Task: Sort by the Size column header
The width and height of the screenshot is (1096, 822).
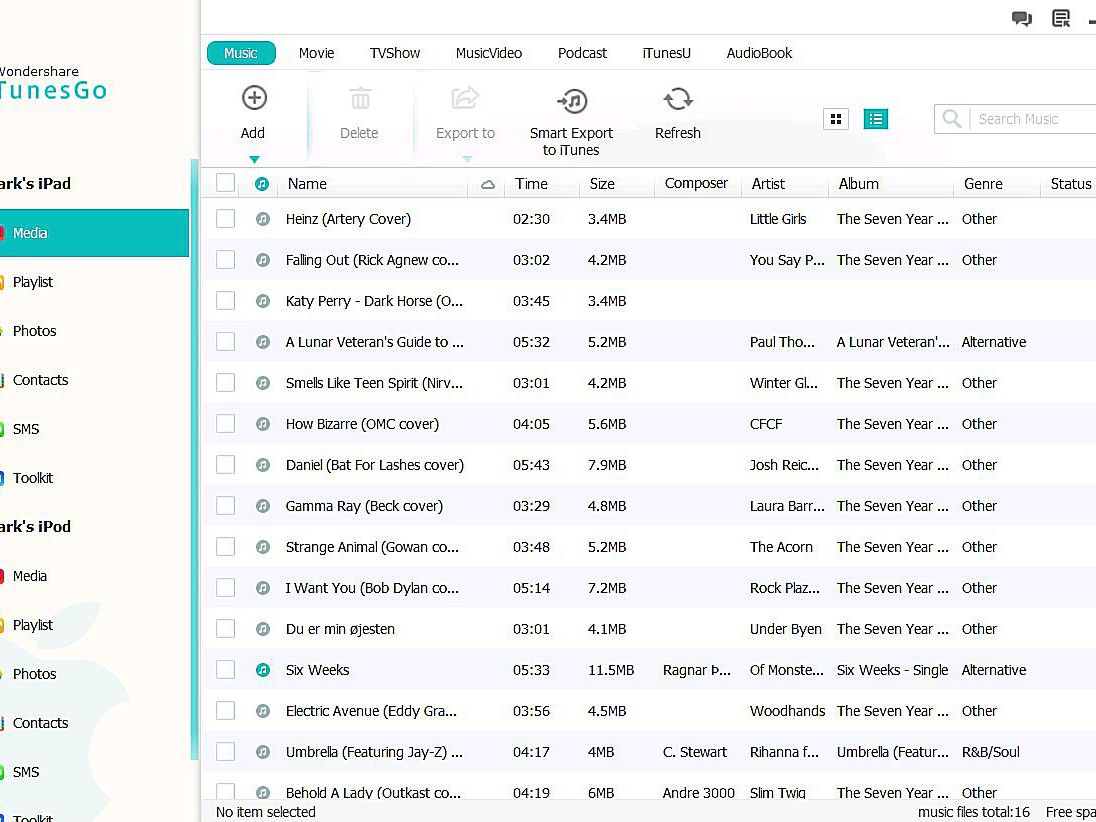Action: [602, 184]
